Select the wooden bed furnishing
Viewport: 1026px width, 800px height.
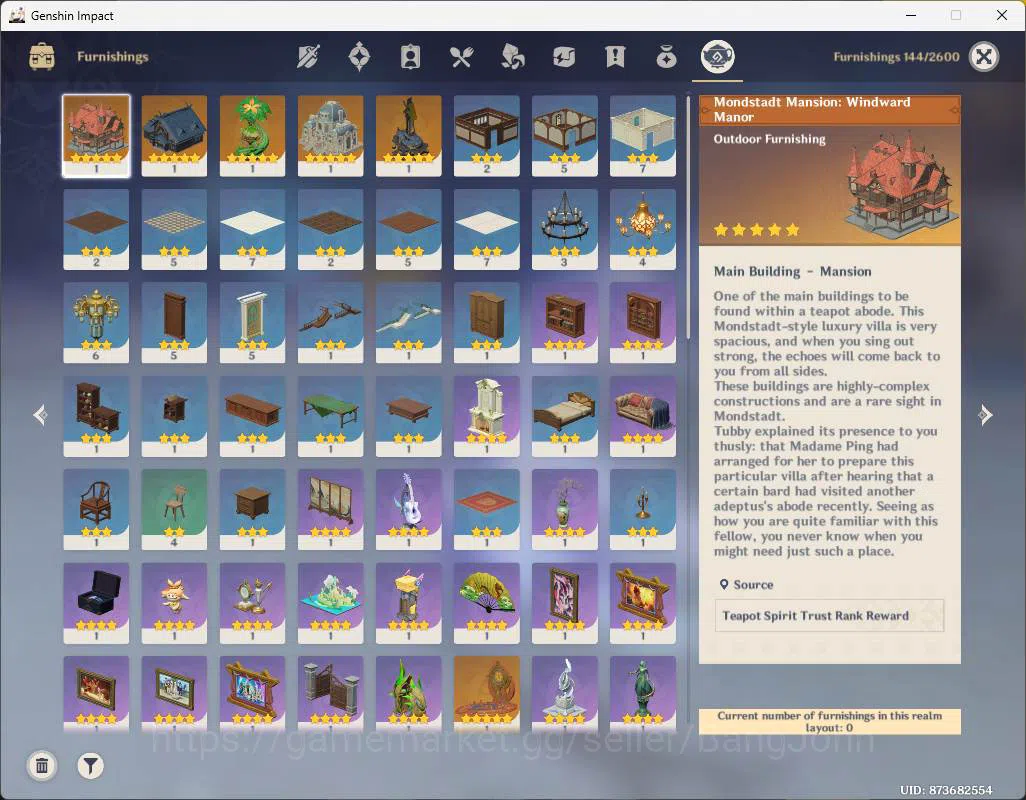coord(564,416)
